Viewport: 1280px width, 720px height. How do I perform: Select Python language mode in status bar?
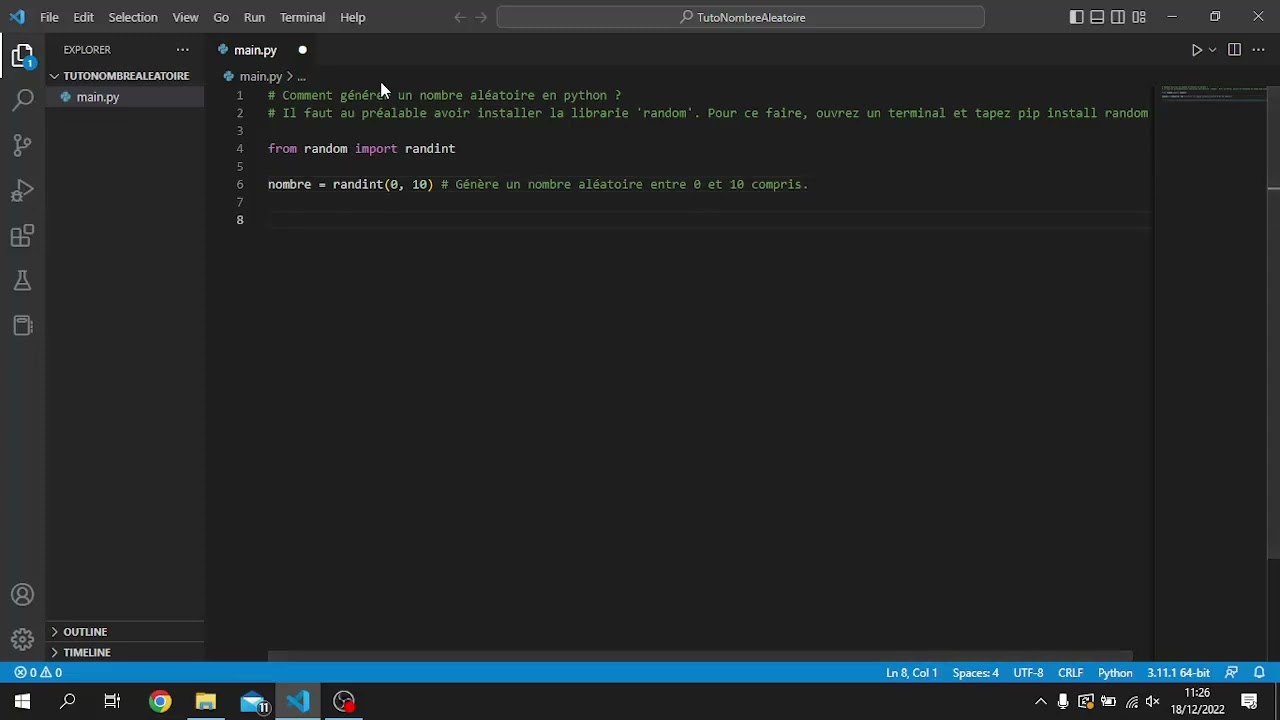[x=1114, y=672]
